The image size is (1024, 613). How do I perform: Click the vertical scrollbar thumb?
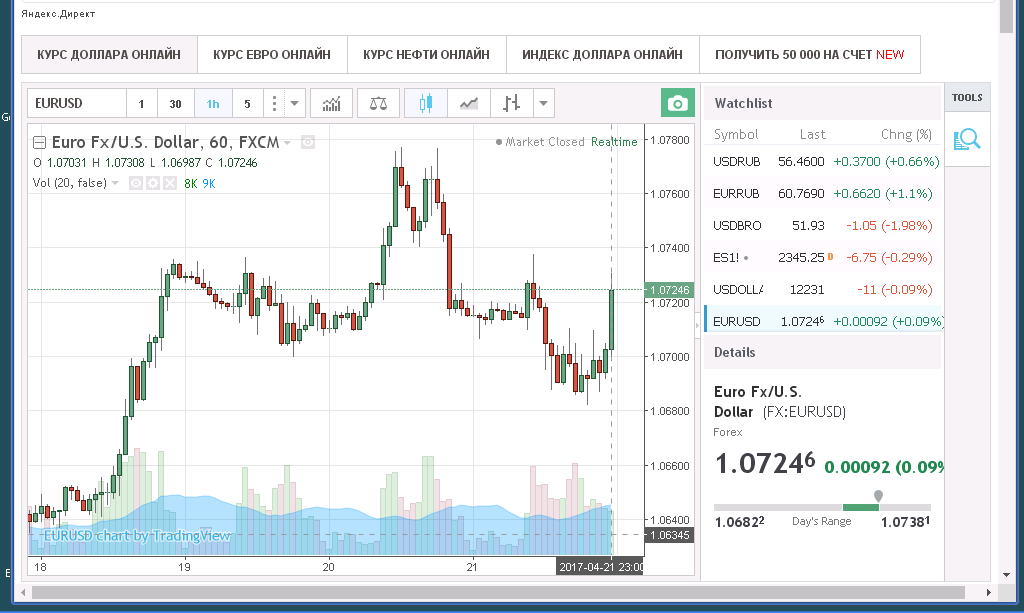(1006, 16)
